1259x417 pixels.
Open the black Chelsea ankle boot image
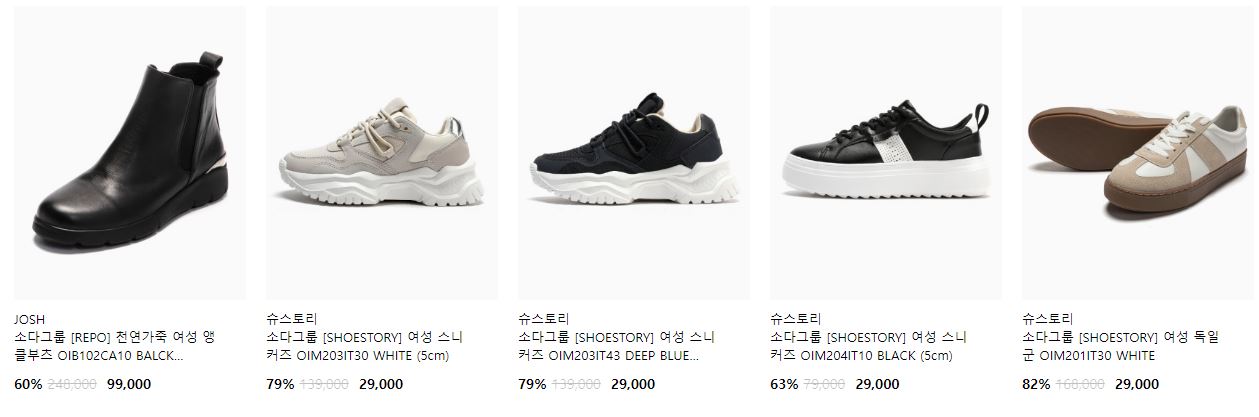(130, 153)
